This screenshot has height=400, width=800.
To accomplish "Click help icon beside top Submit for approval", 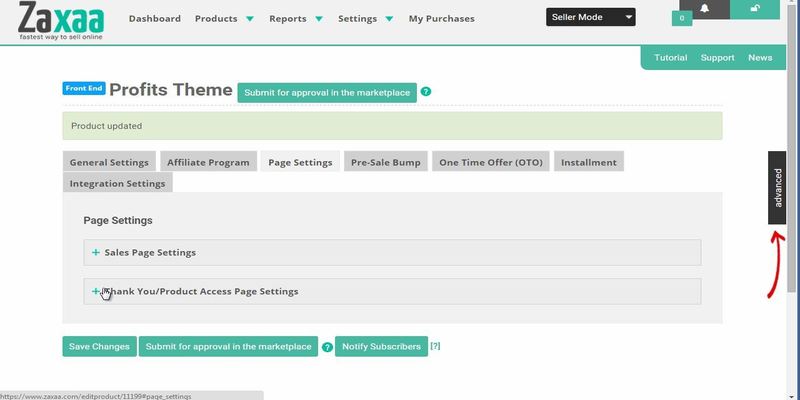I will pyautogui.click(x=426, y=92).
